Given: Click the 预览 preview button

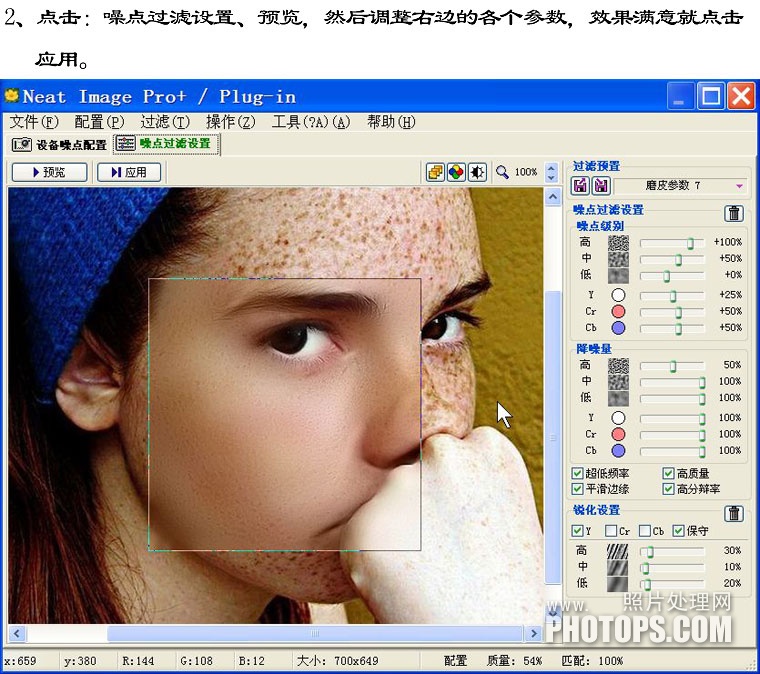Looking at the screenshot, I should coord(49,172).
